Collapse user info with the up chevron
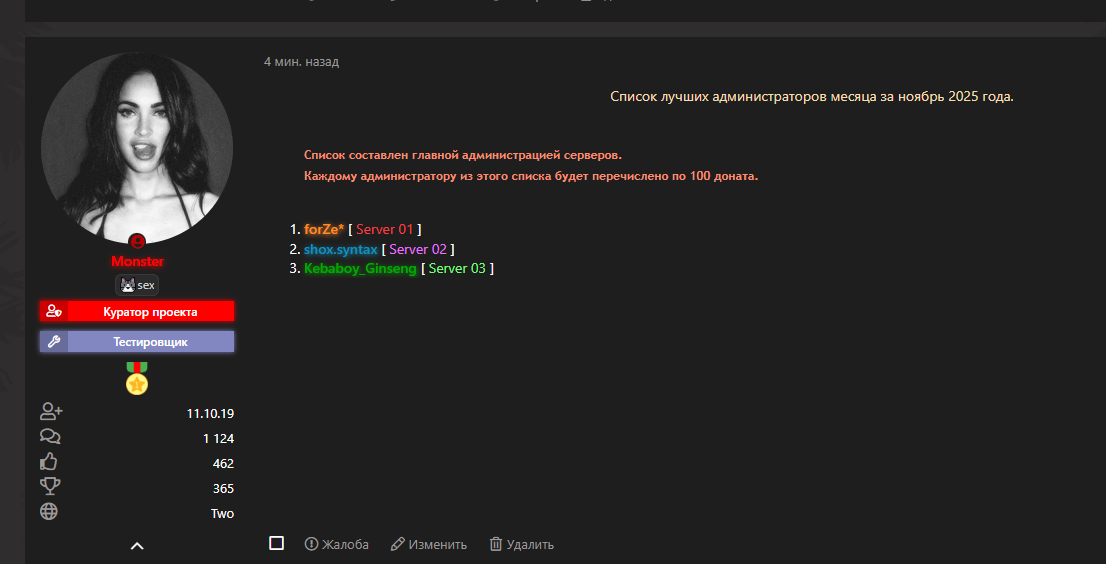 click(x=137, y=545)
